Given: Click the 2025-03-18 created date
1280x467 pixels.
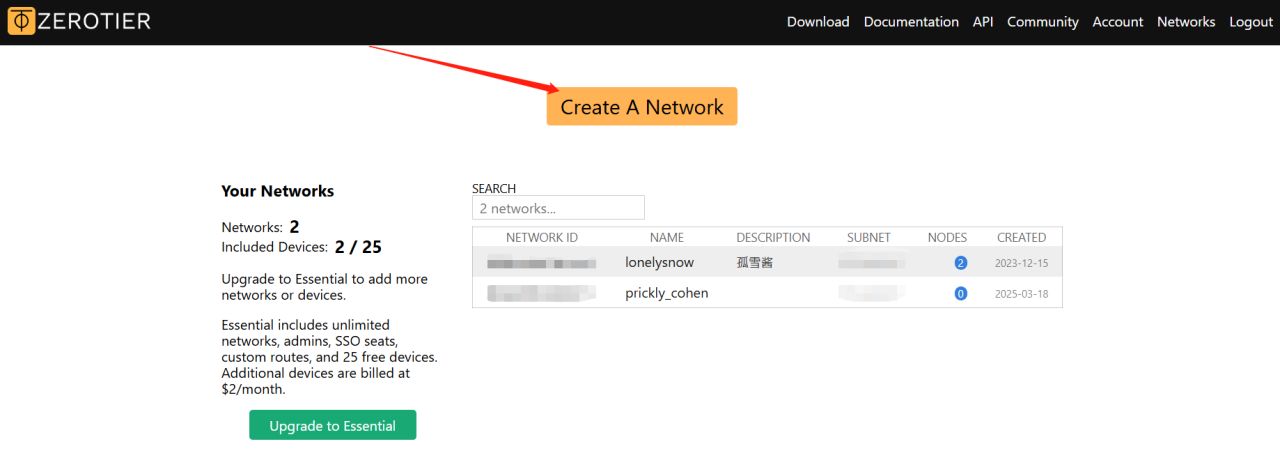Looking at the screenshot, I should point(1021,294).
